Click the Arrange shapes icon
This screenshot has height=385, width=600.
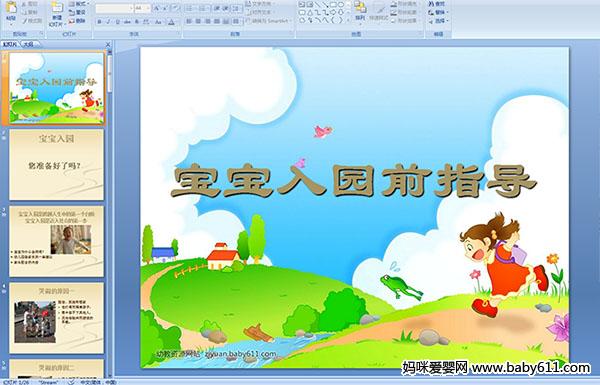click(360, 11)
